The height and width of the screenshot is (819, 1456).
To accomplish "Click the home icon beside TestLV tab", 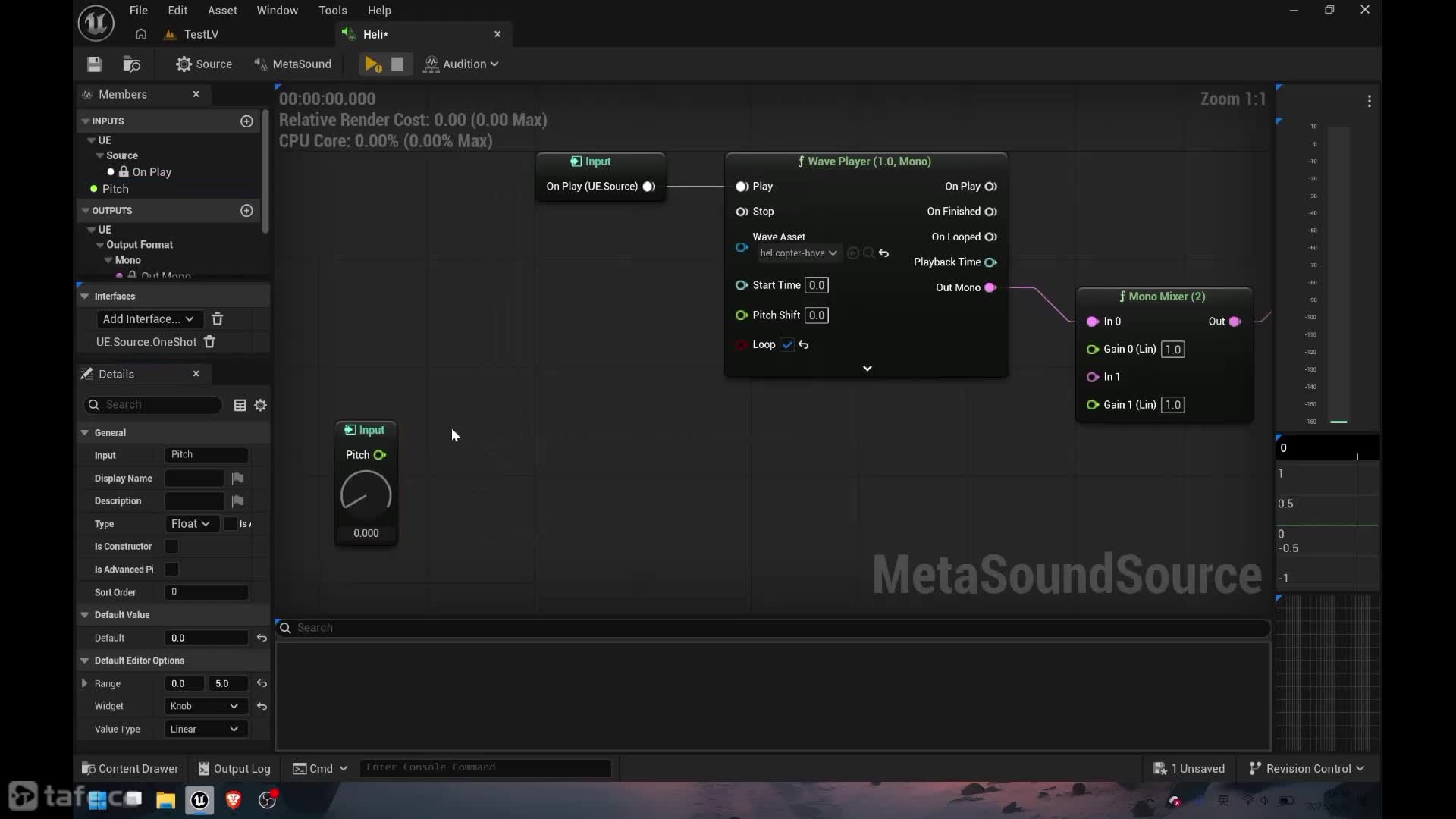I will pos(141,34).
